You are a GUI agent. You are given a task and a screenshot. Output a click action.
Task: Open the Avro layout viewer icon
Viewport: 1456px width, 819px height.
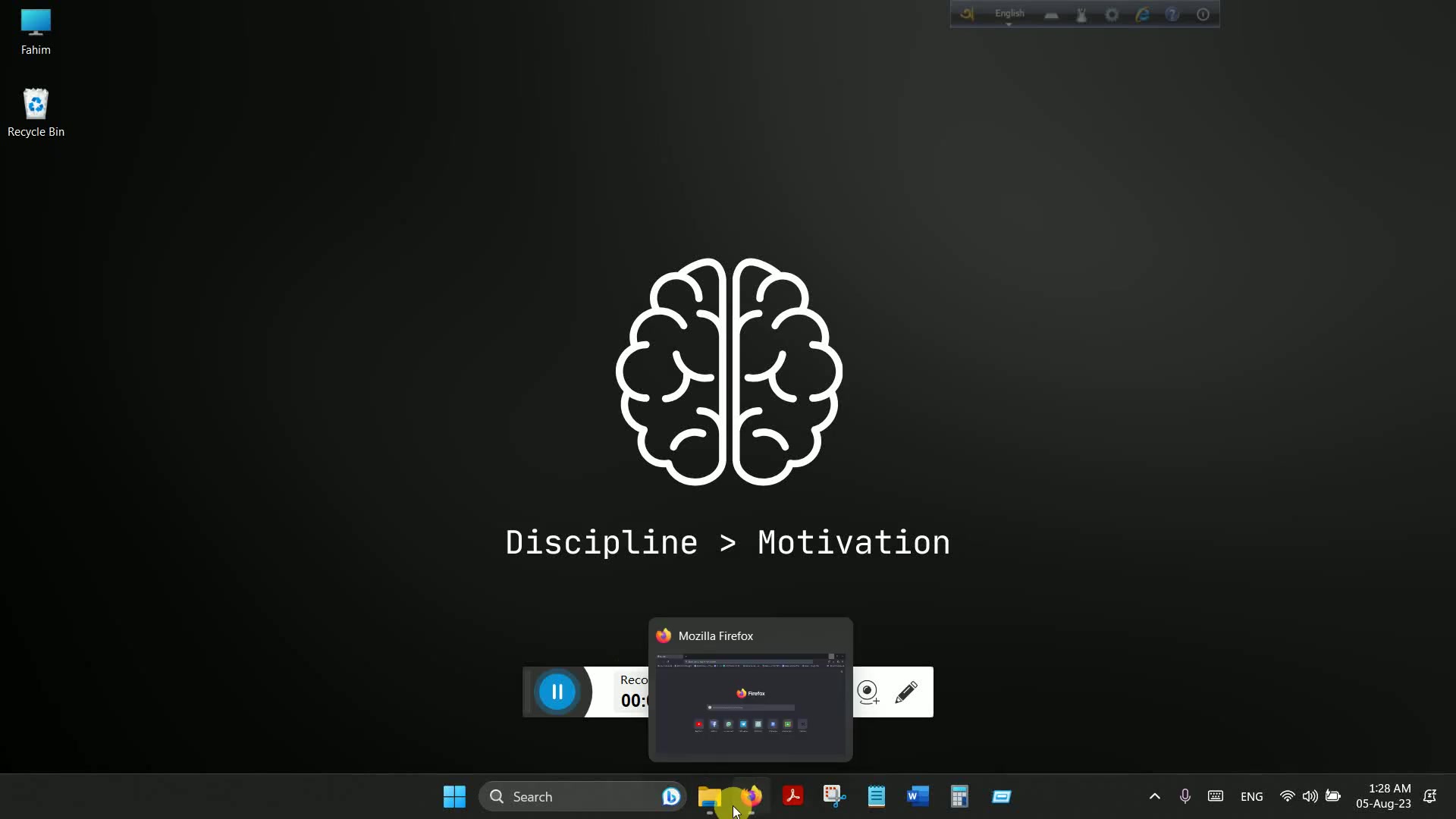[x=1051, y=14]
